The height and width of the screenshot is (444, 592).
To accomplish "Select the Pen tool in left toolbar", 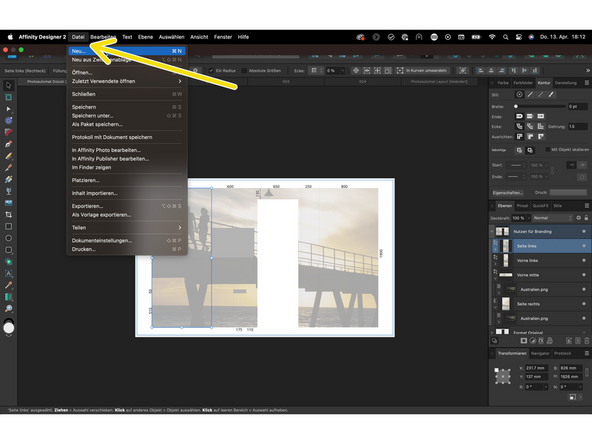I will pos(8,144).
